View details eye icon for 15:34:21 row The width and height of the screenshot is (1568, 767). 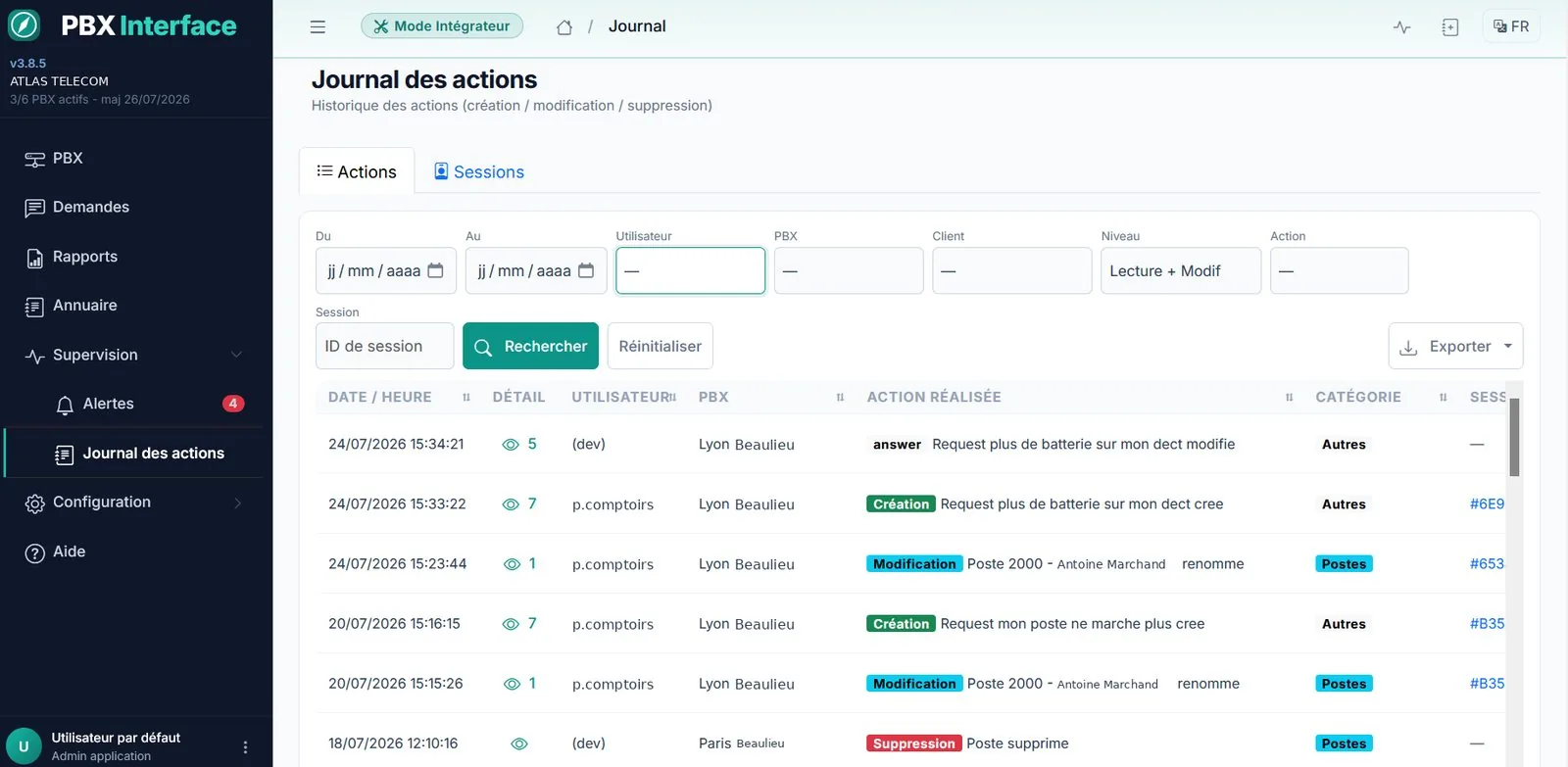511,445
